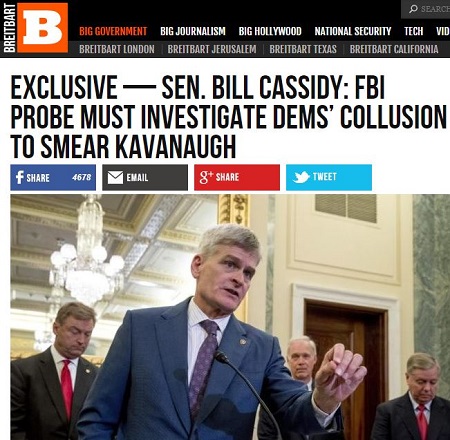The width and height of the screenshot is (450, 440).
Task: Click the vertical Breitbart wordmark
Action: [9, 28]
